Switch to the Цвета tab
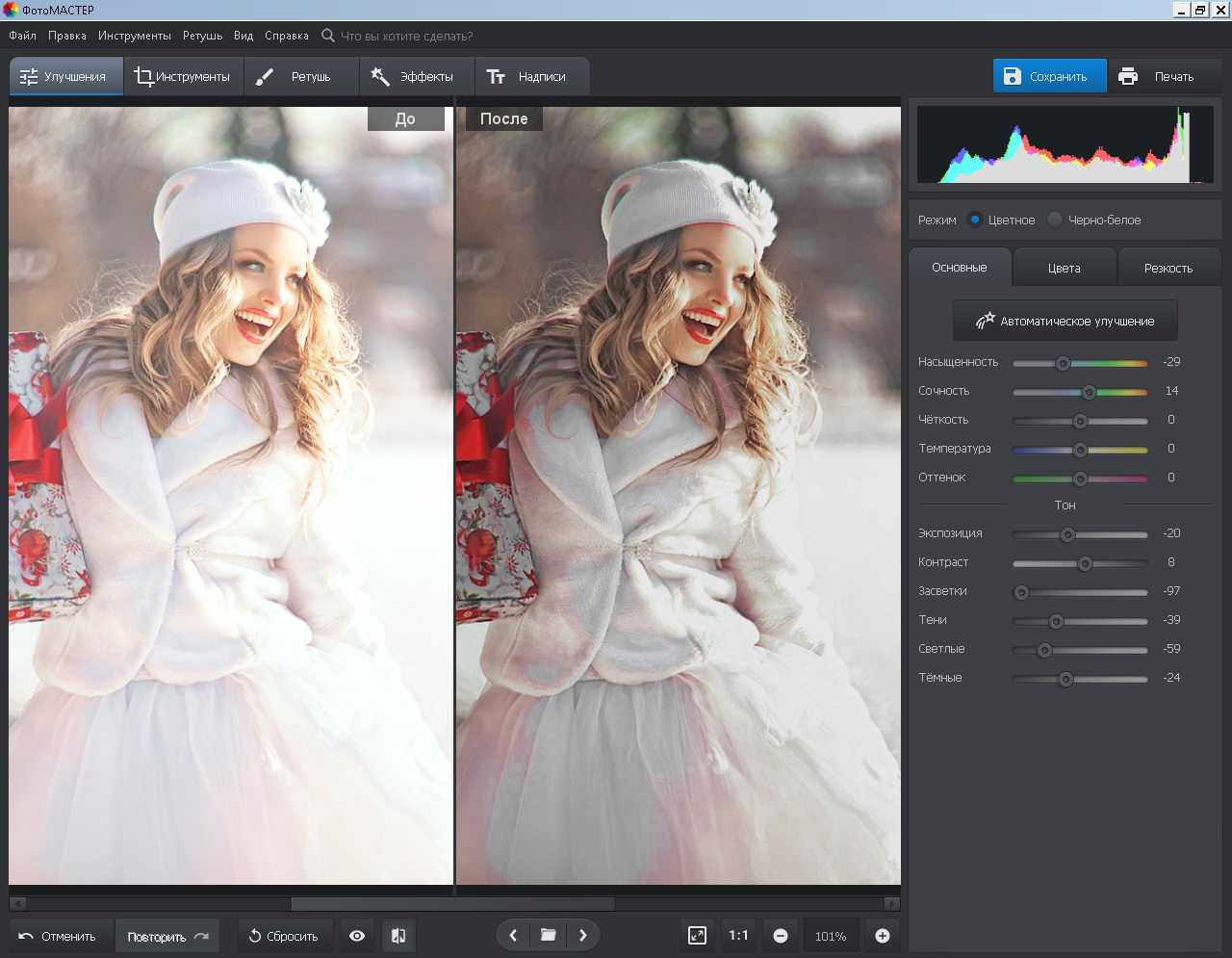 pyautogui.click(x=1064, y=268)
